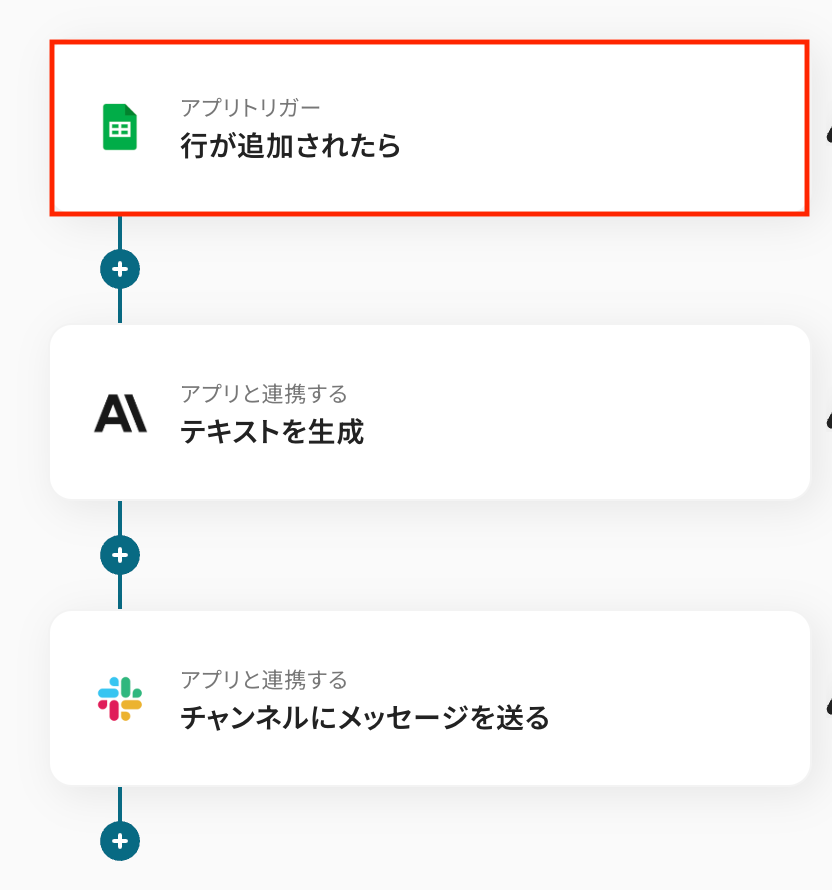Click アプリと連携する label above テキストを生成
The image size is (832, 890).
click(x=264, y=393)
